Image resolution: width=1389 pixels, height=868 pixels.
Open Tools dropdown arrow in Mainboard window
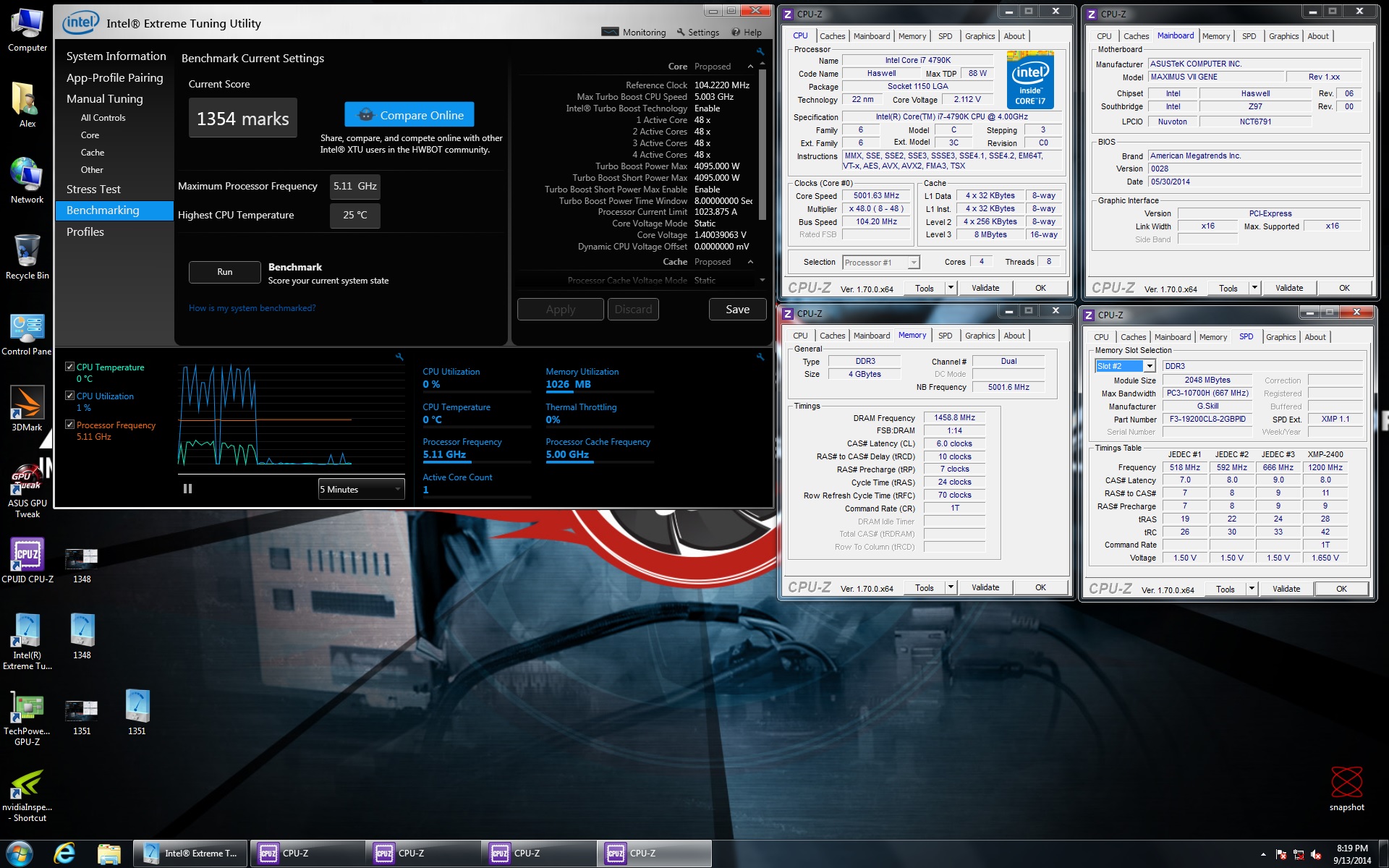point(1254,288)
